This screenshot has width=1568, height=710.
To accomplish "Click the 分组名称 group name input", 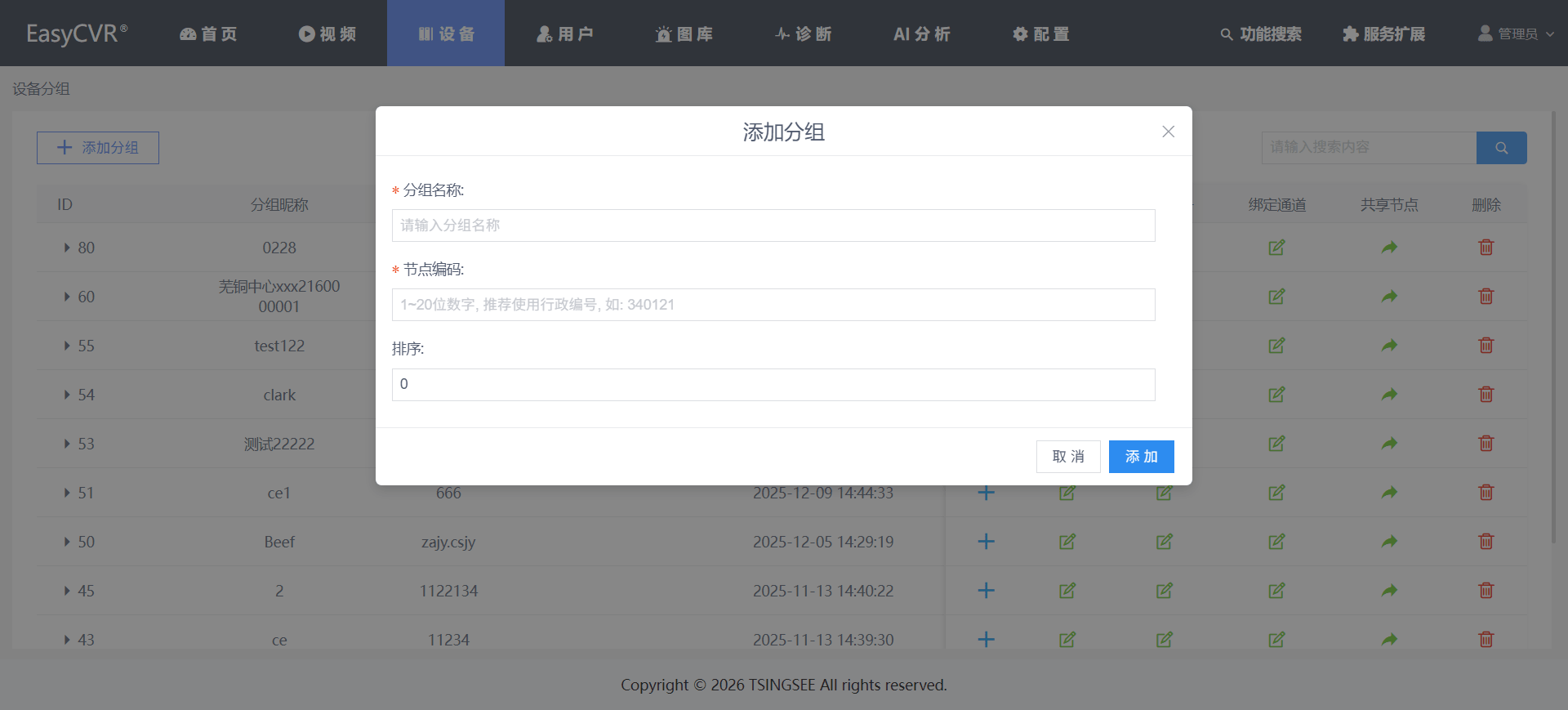I will point(773,226).
